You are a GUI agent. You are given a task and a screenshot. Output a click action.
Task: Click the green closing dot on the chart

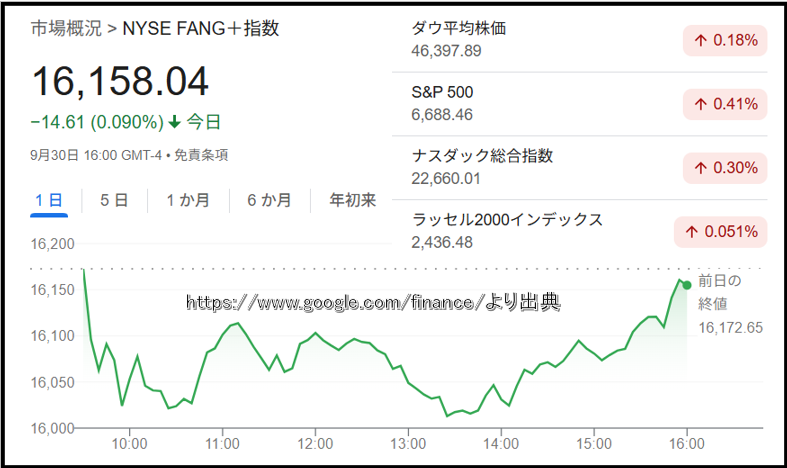pos(686,285)
